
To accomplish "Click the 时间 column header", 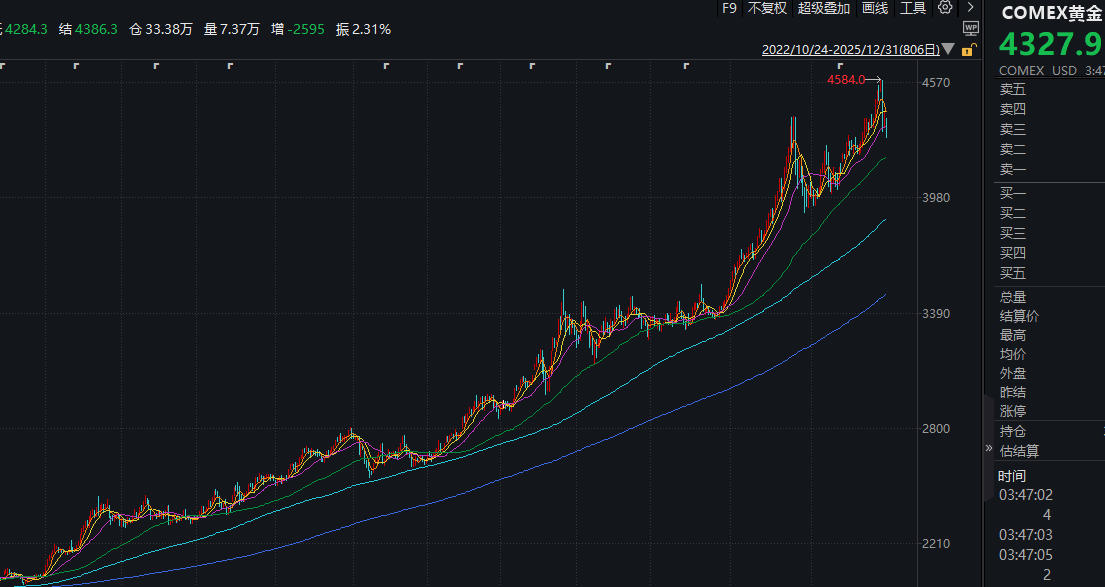I will pyautogui.click(x=1012, y=476).
